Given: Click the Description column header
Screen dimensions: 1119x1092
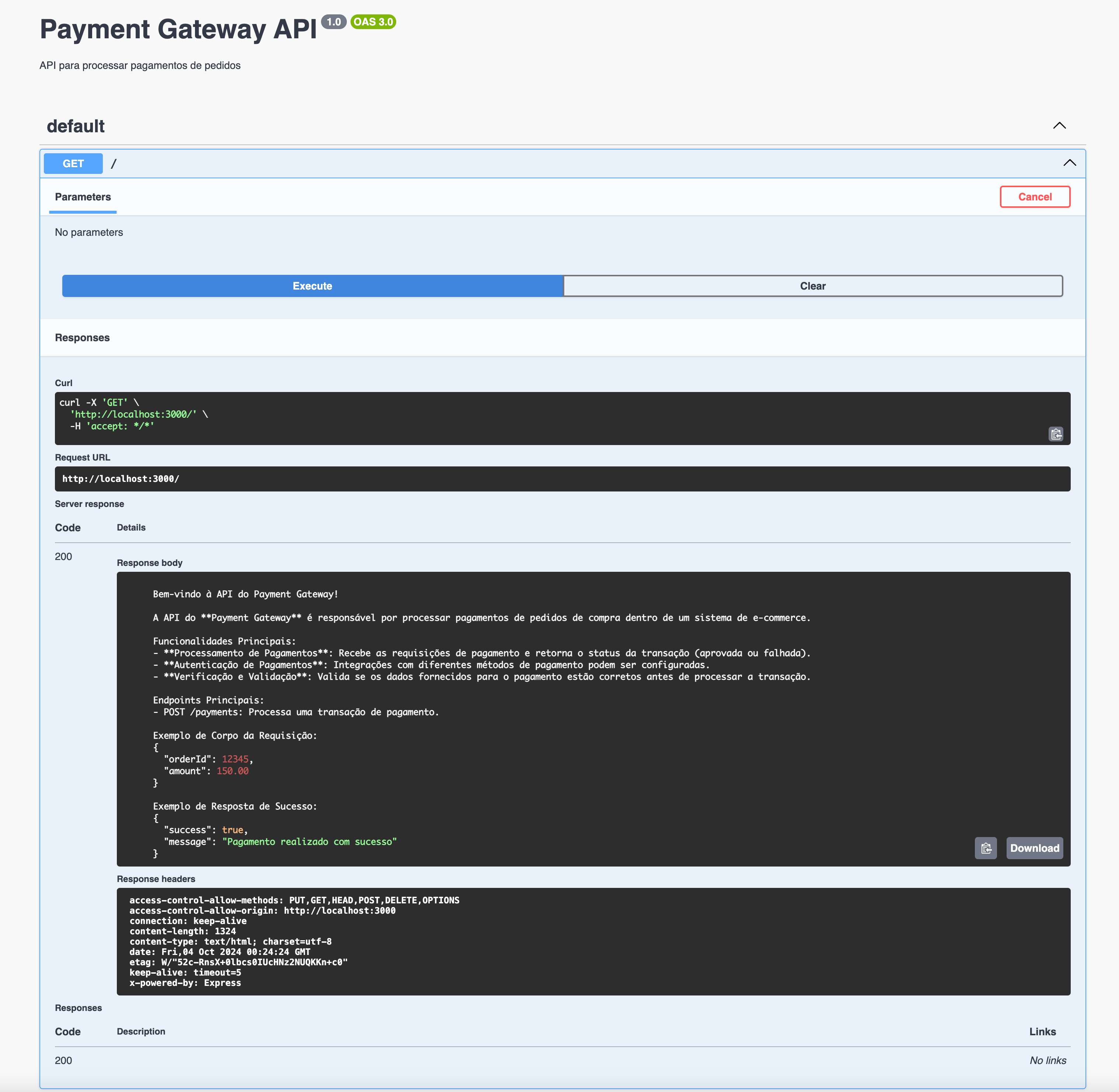Looking at the screenshot, I should (x=141, y=1031).
